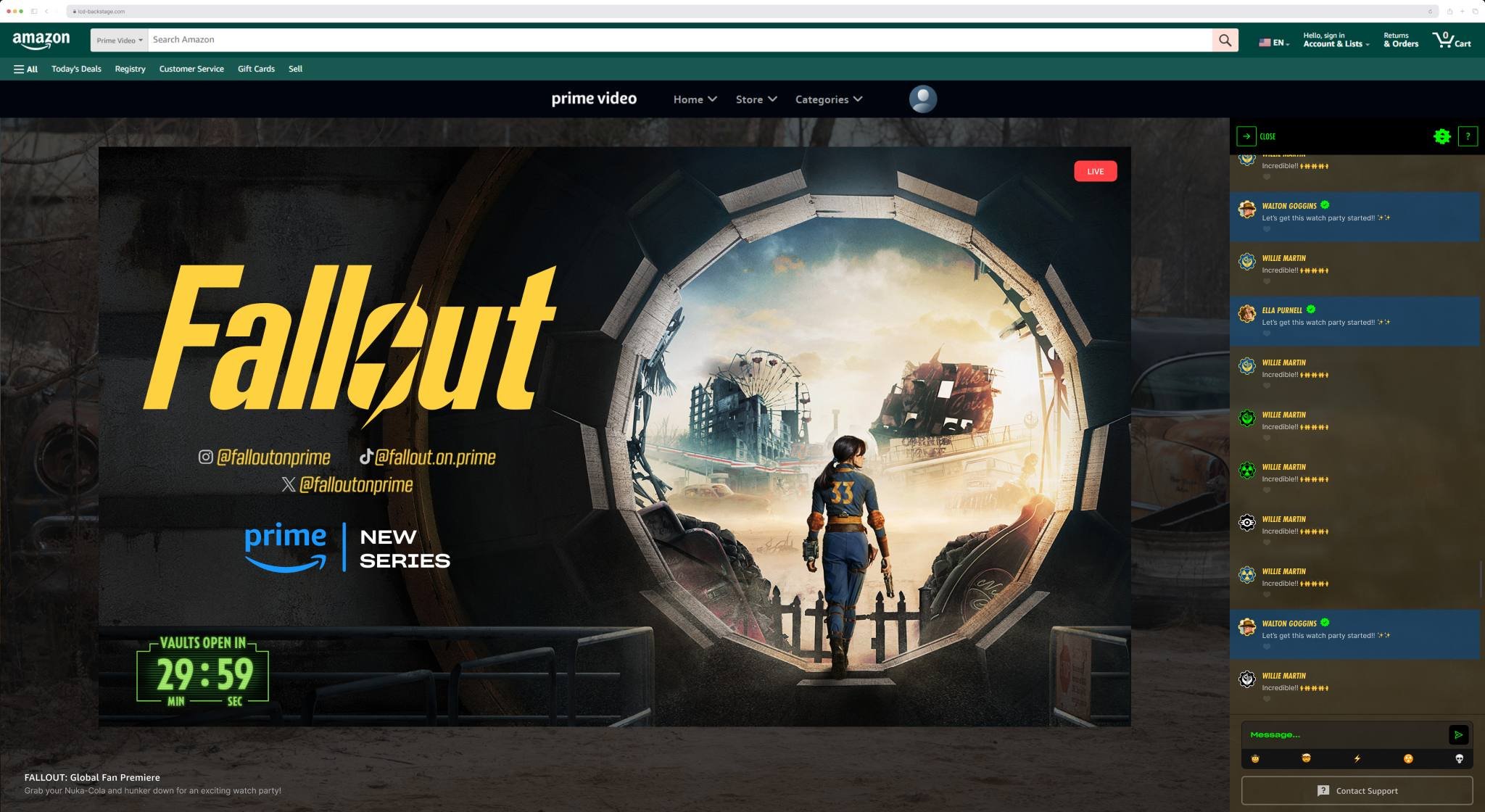
Task: Click the browser address bar
Action: 751,11
